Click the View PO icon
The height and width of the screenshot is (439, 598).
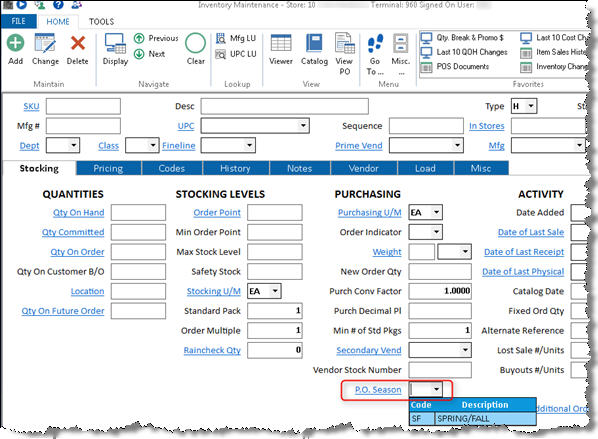[x=344, y=43]
